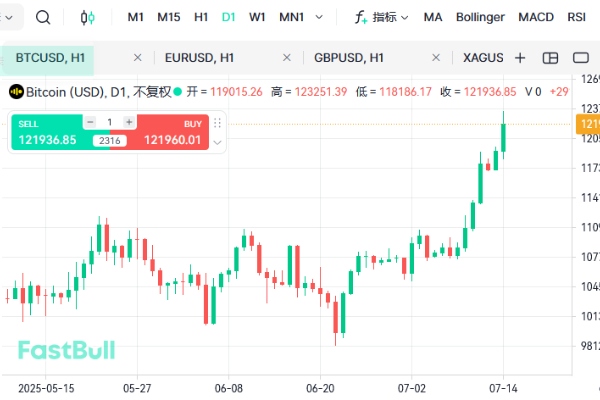This screenshot has height=400, width=600.
Task: Open the symbol search magnifier
Action: coord(43,17)
